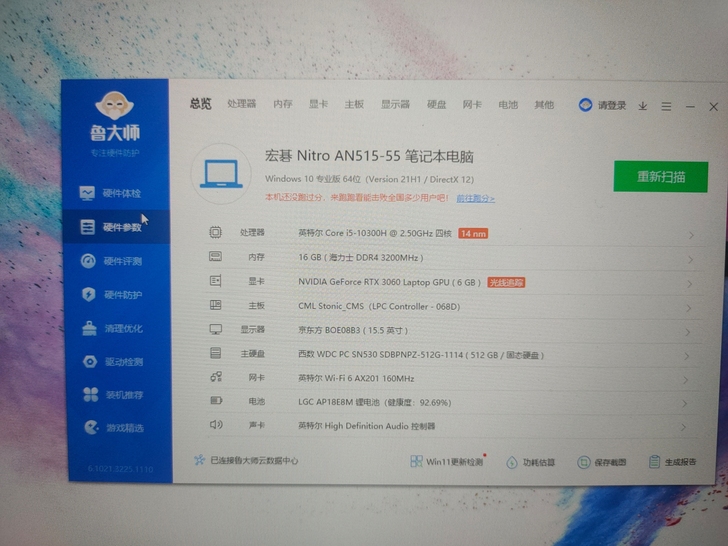Expand the 网卡 row chevron
The image size is (728, 546).
pyautogui.click(x=686, y=380)
